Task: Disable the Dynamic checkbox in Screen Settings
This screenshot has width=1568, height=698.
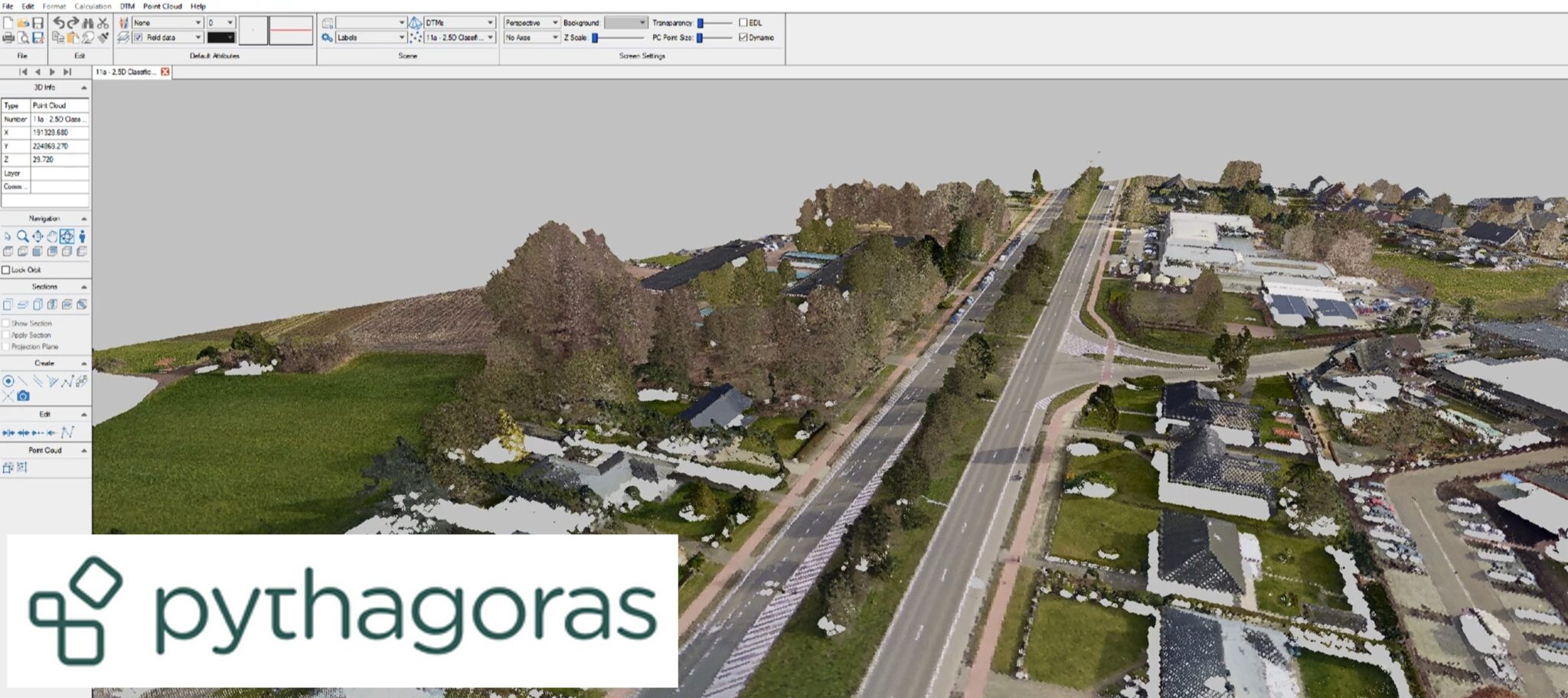Action: pos(742,36)
